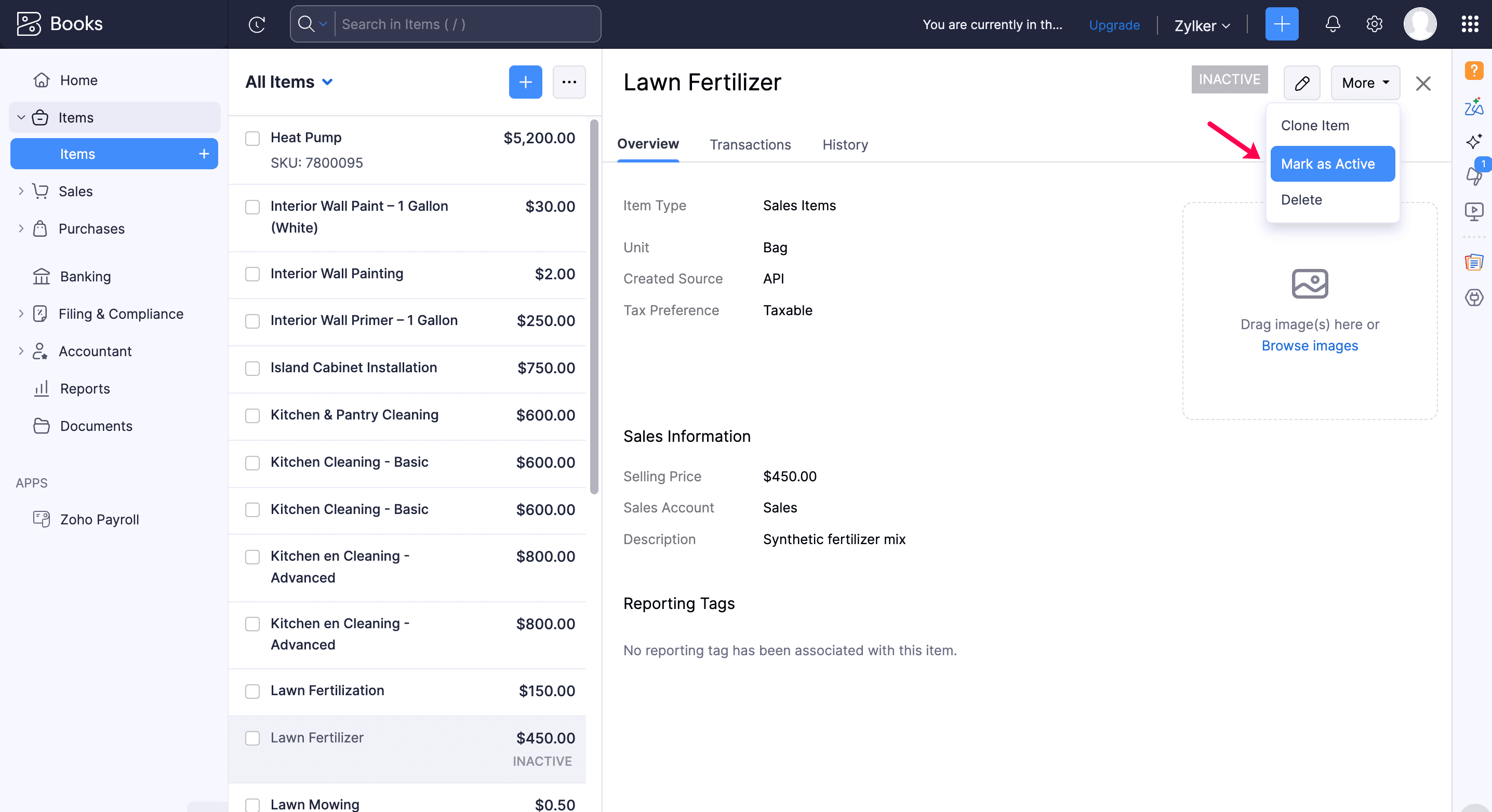Open the apps grid launcher

coord(1470,24)
